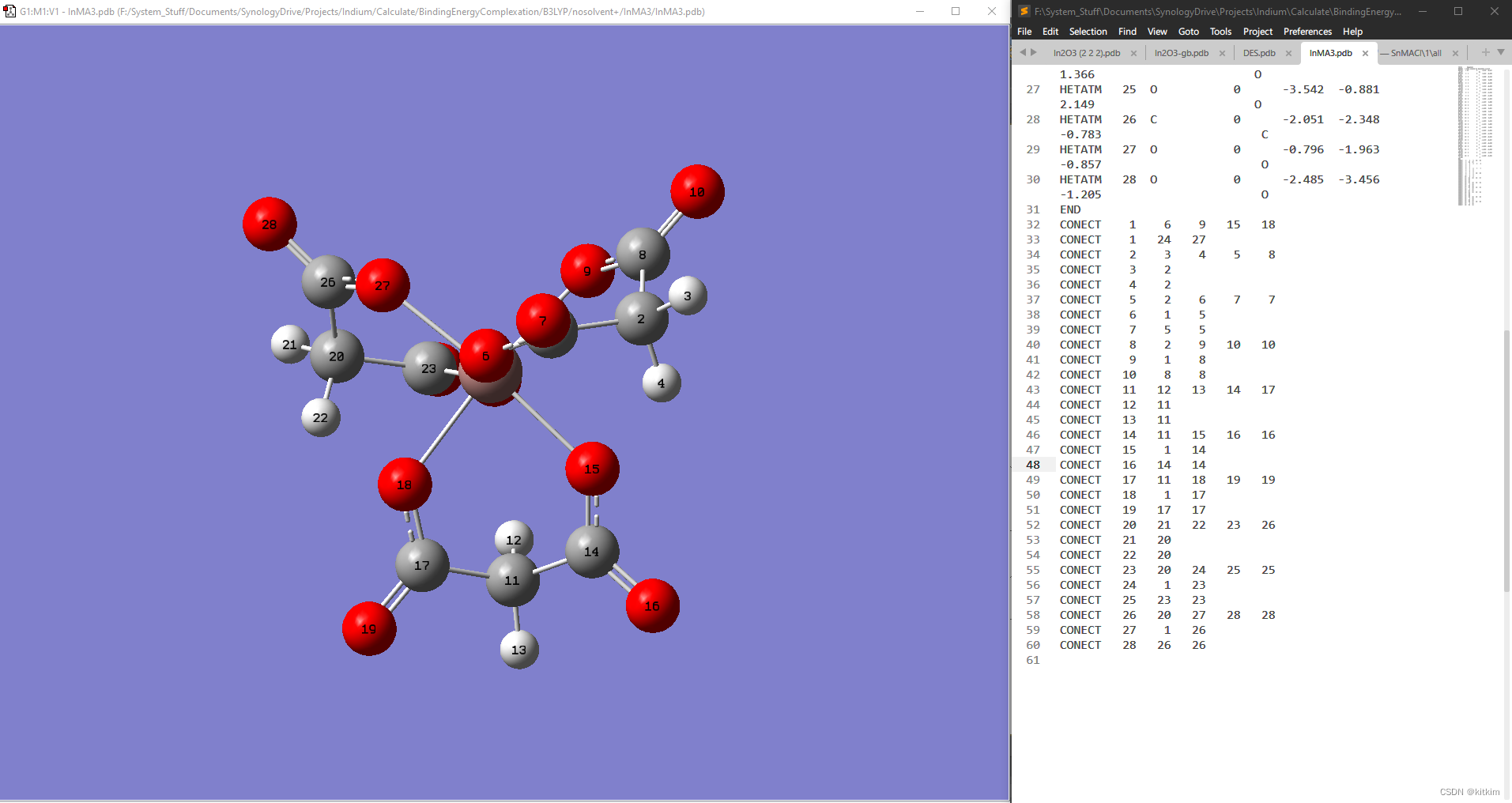Select oxygen atom 10 in the molecule
The image size is (1512, 803).
(697, 192)
